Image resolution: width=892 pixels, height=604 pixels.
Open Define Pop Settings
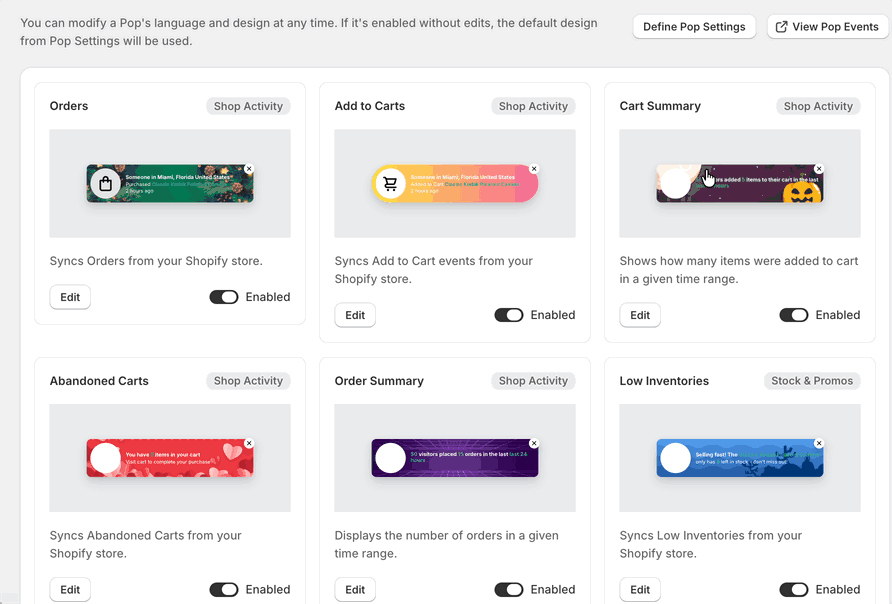coord(694,27)
